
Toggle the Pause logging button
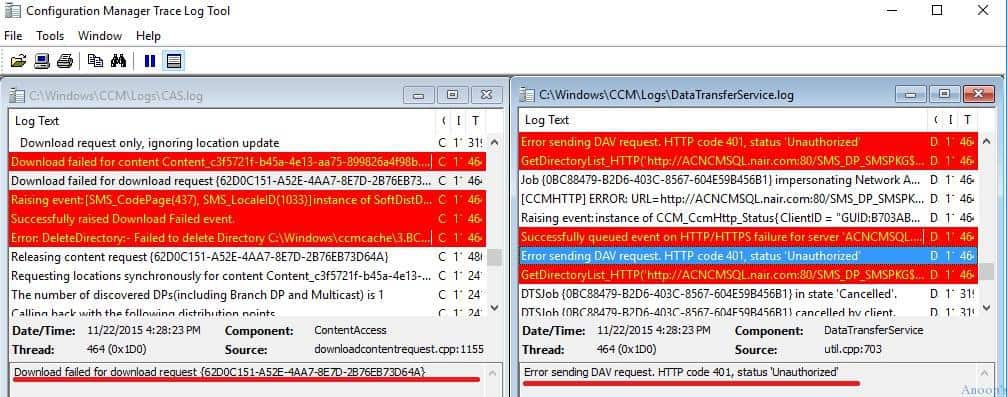pyautogui.click(x=150, y=61)
